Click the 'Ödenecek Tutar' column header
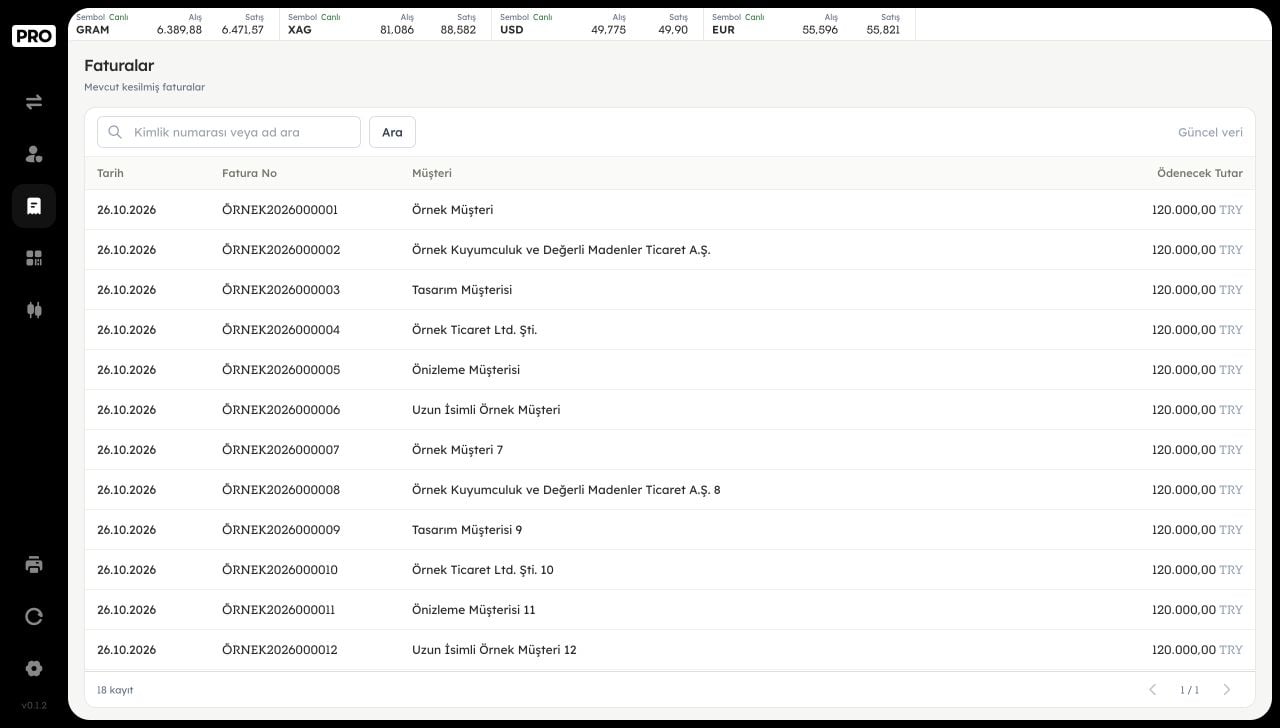Image resolution: width=1280 pixels, height=728 pixels. (1200, 173)
